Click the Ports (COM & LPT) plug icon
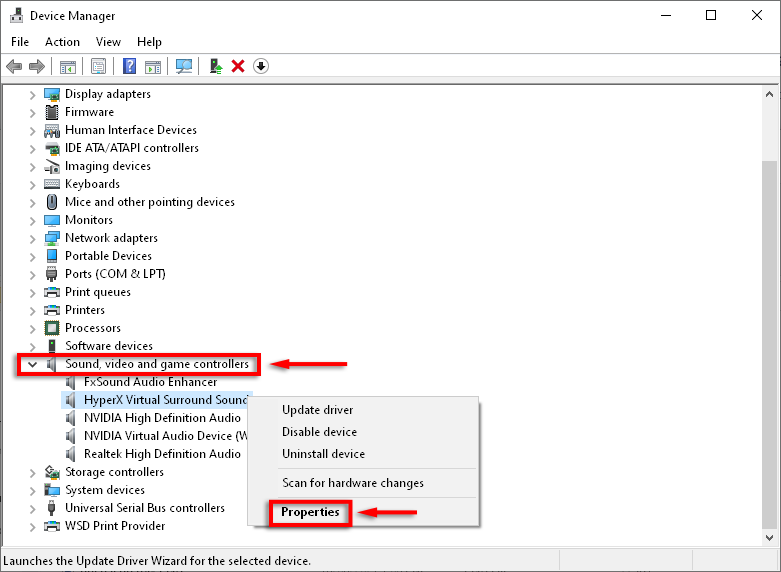781x572 pixels. tap(52, 274)
